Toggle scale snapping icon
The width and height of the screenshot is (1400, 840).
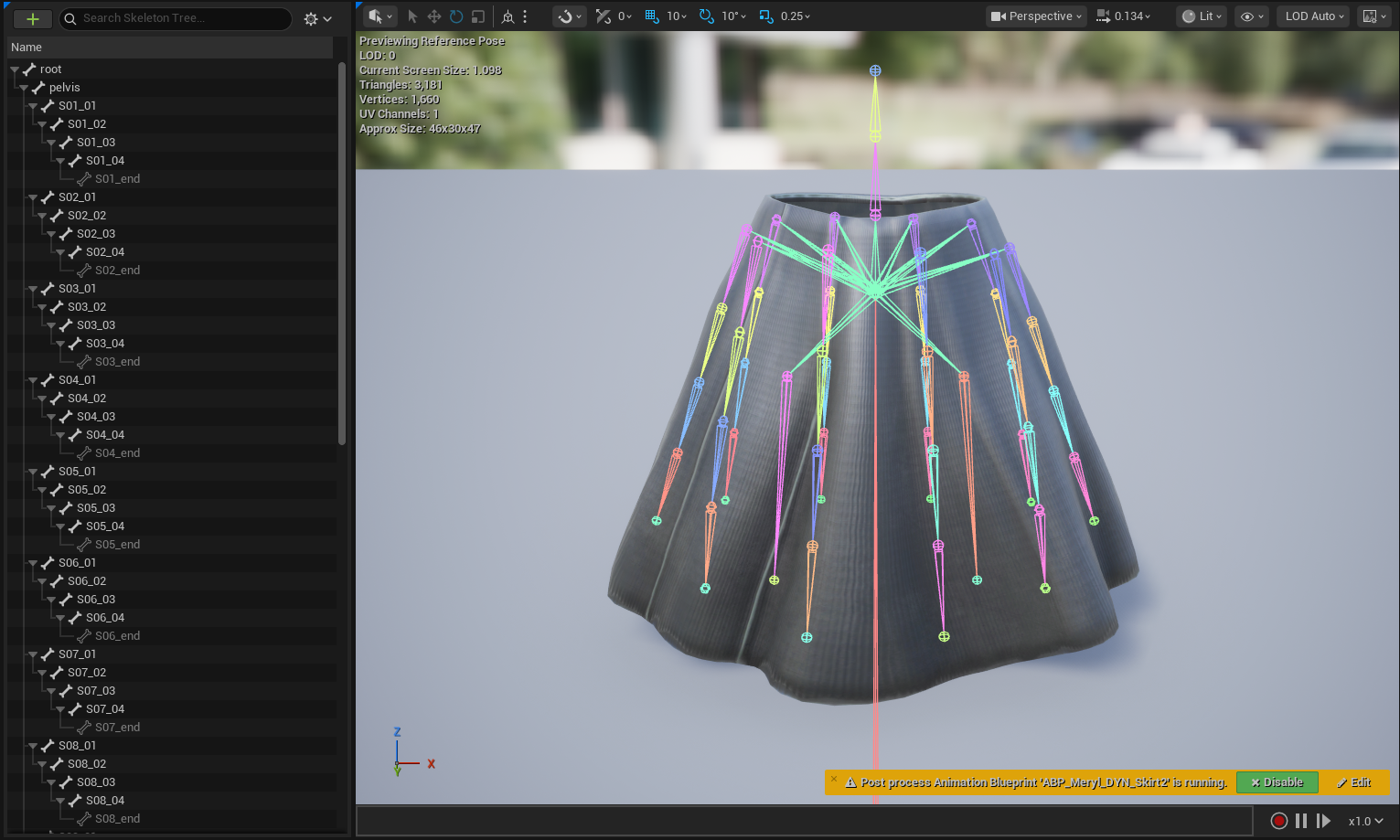point(766,16)
